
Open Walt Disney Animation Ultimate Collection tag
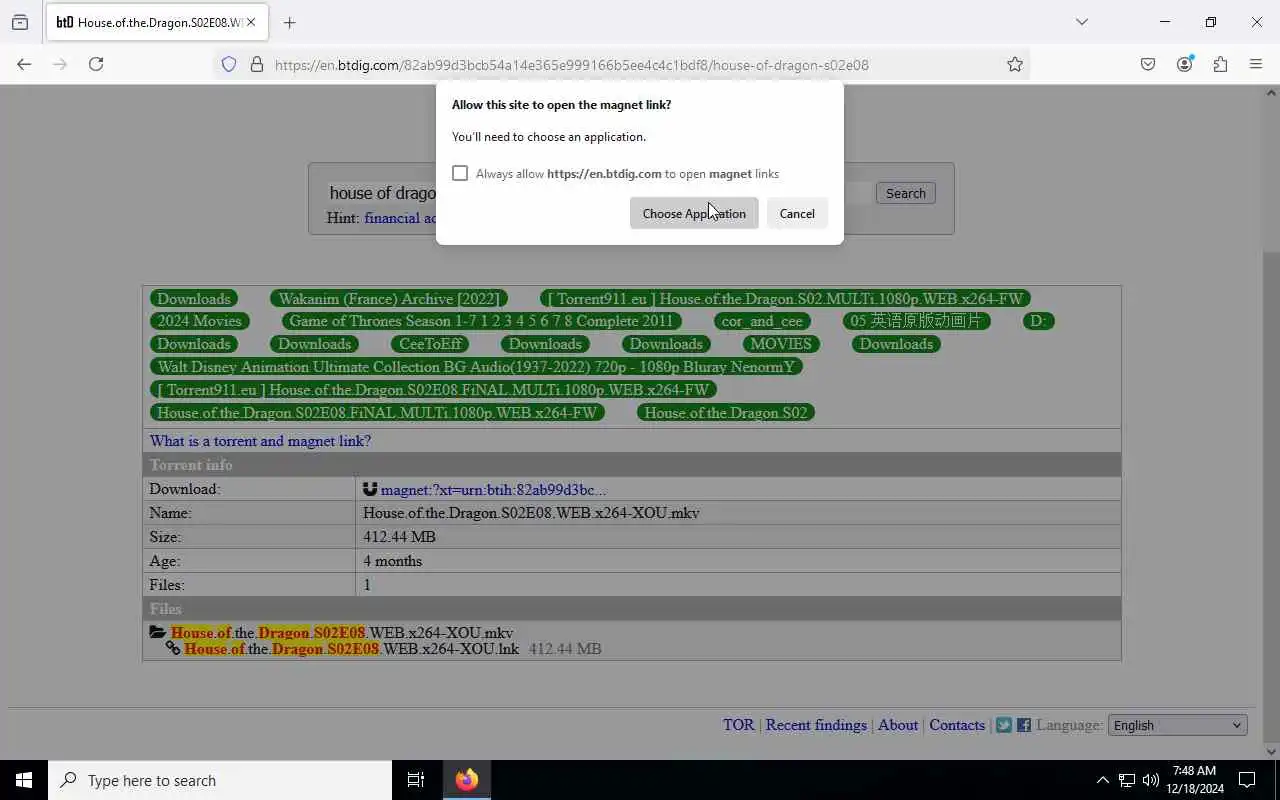point(476,367)
